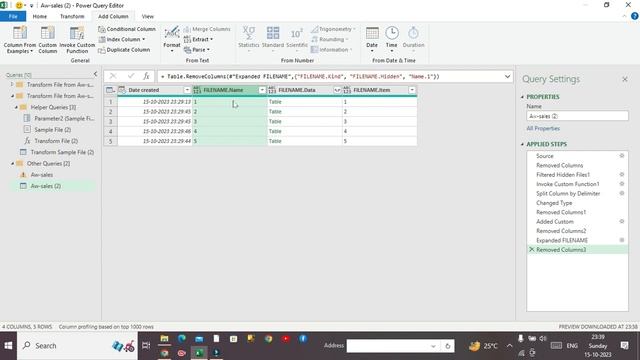Click FILENAME.Name data type icon

[197, 90]
